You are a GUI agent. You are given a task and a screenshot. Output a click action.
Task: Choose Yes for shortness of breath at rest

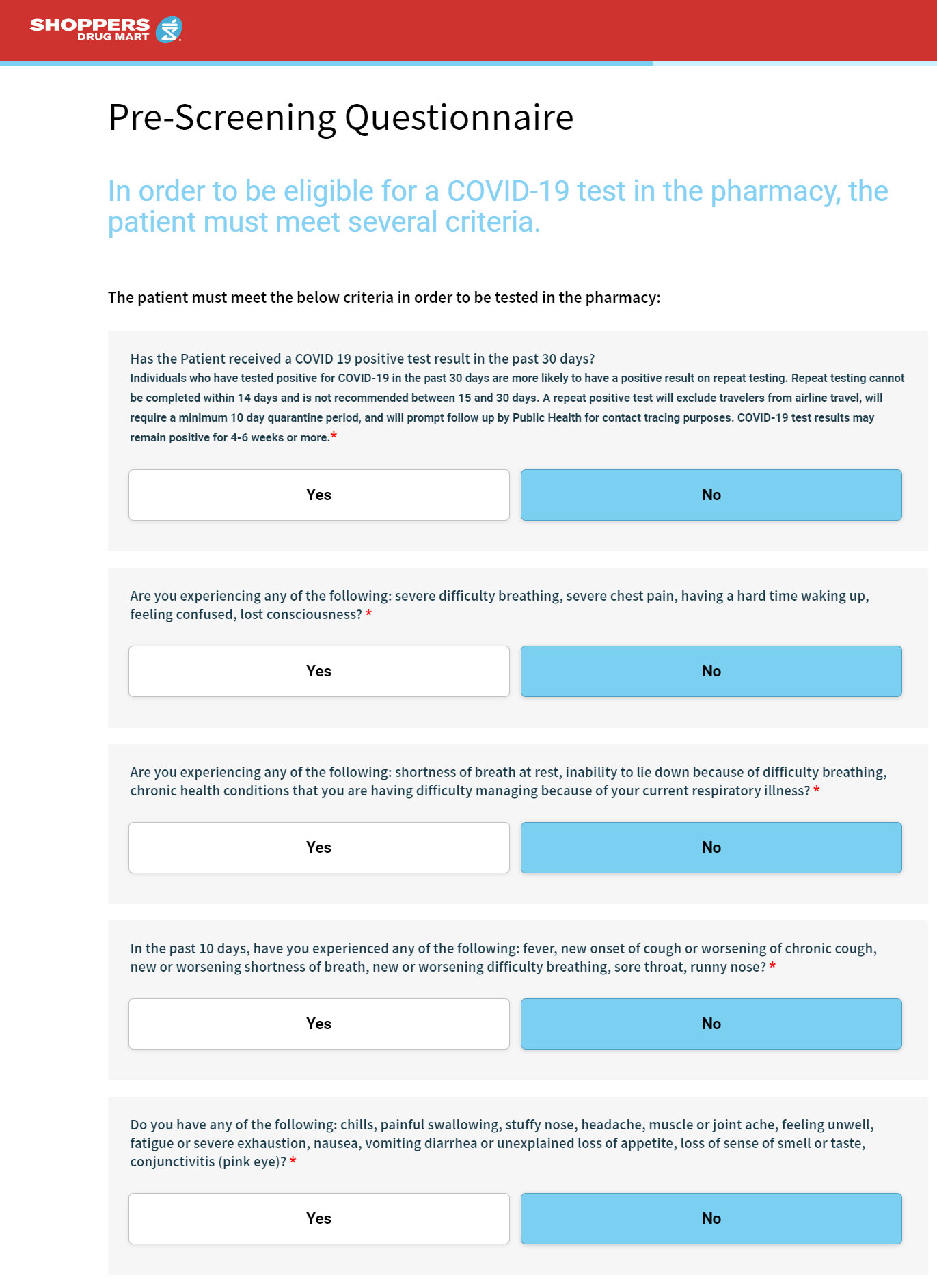[x=318, y=847]
